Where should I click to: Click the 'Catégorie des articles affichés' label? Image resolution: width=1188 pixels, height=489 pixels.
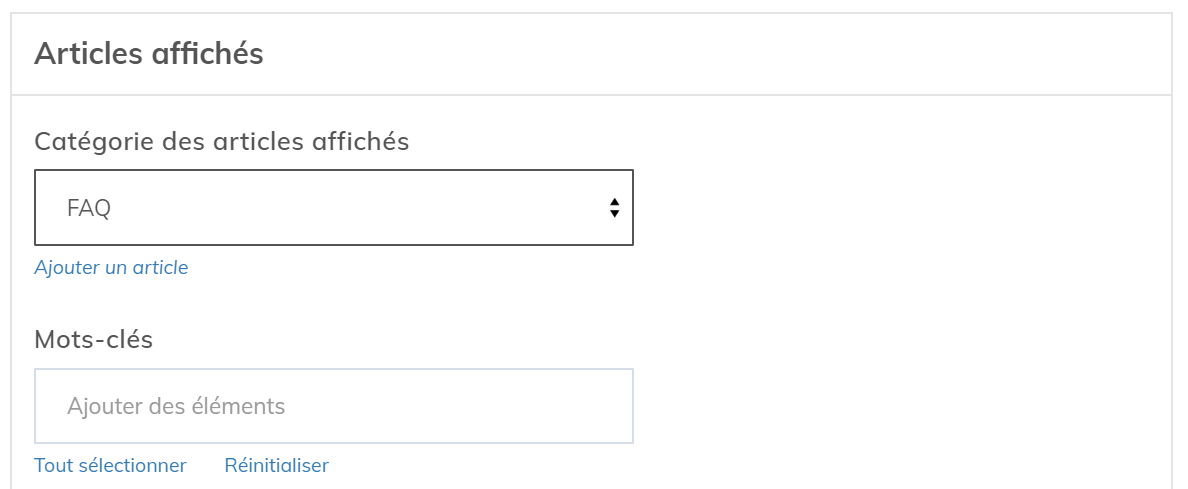pos(221,142)
